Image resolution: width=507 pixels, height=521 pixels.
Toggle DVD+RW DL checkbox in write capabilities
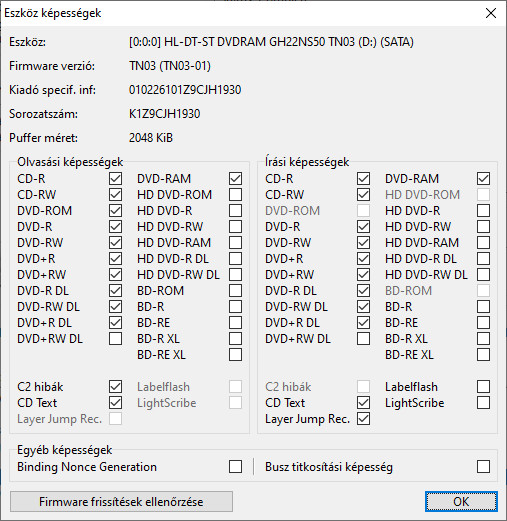click(363, 339)
